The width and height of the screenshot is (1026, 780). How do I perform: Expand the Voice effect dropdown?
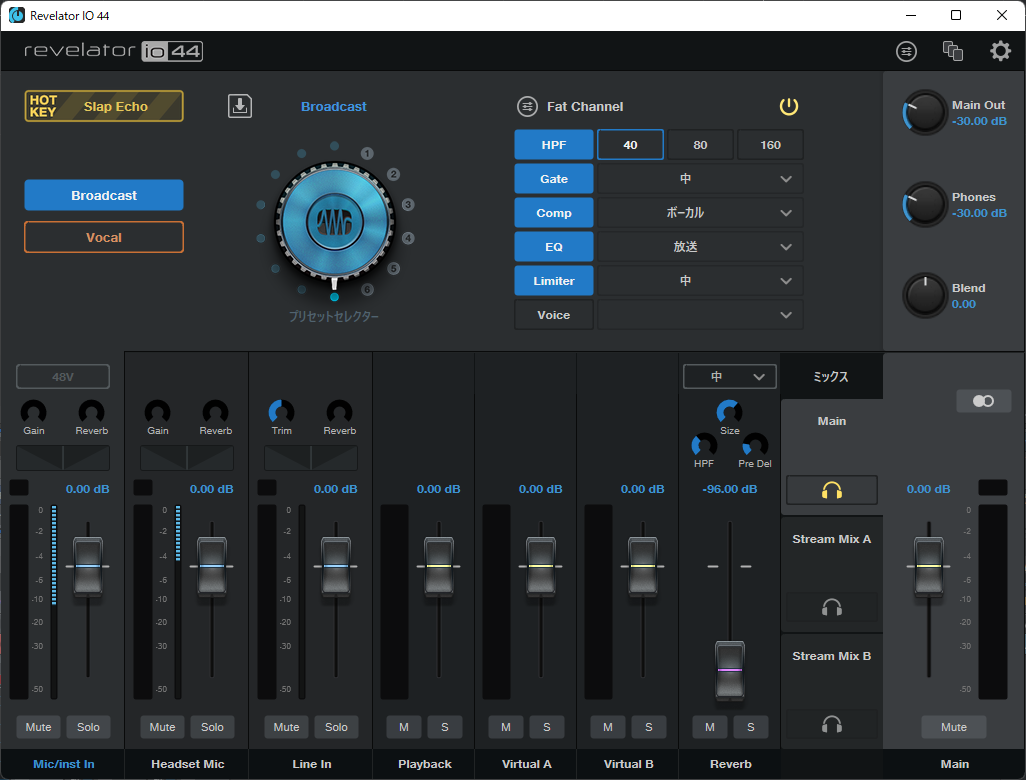pyautogui.click(x=700, y=315)
